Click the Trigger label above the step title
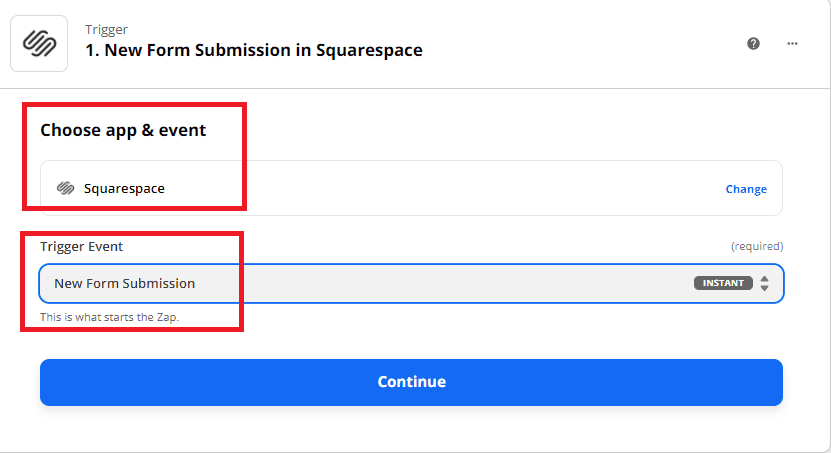831x453 pixels. (x=106, y=30)
